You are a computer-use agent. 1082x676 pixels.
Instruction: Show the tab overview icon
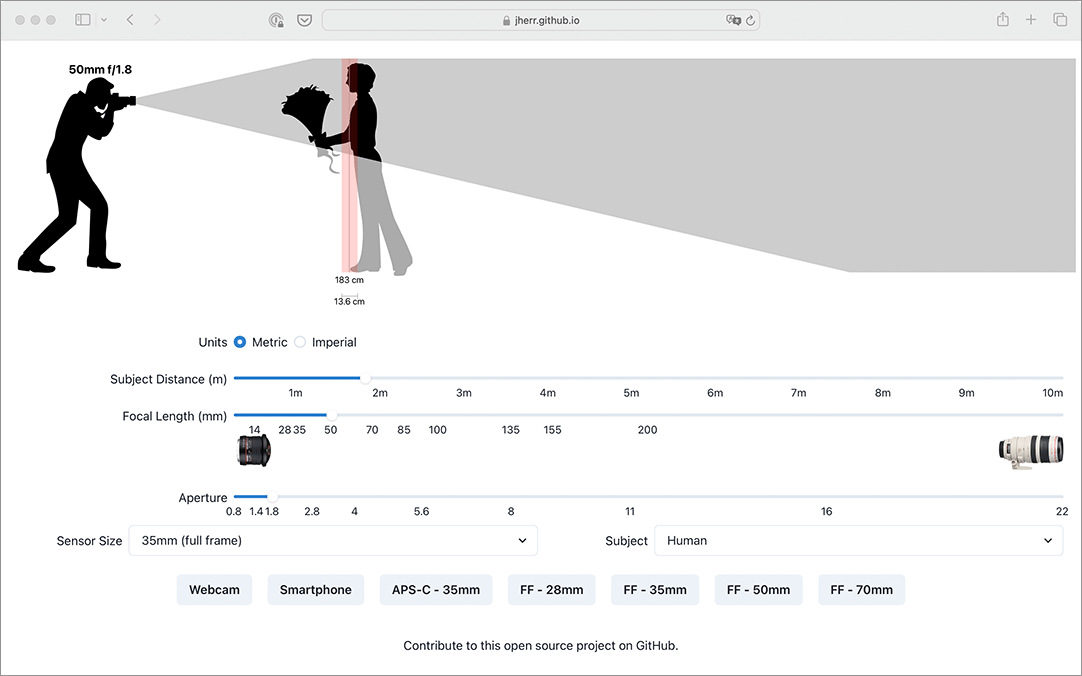tap(1060, 19)
